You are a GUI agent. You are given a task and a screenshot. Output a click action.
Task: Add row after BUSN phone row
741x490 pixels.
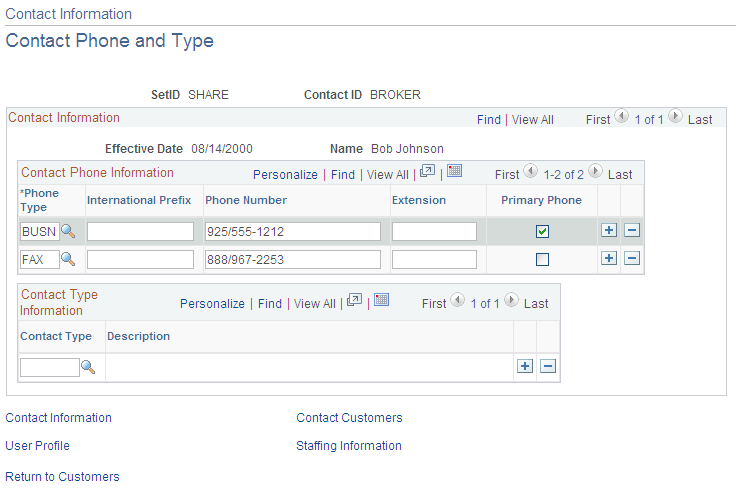pos(609,230)
